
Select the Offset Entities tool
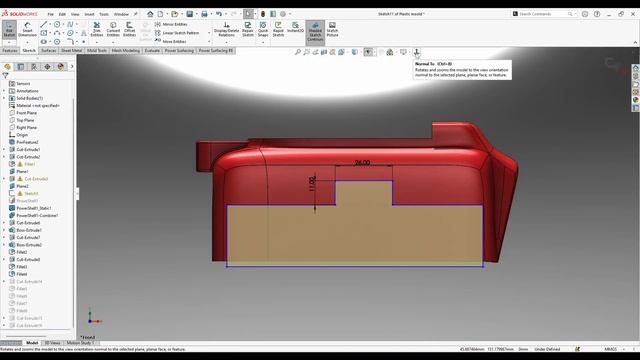(129, 29)
